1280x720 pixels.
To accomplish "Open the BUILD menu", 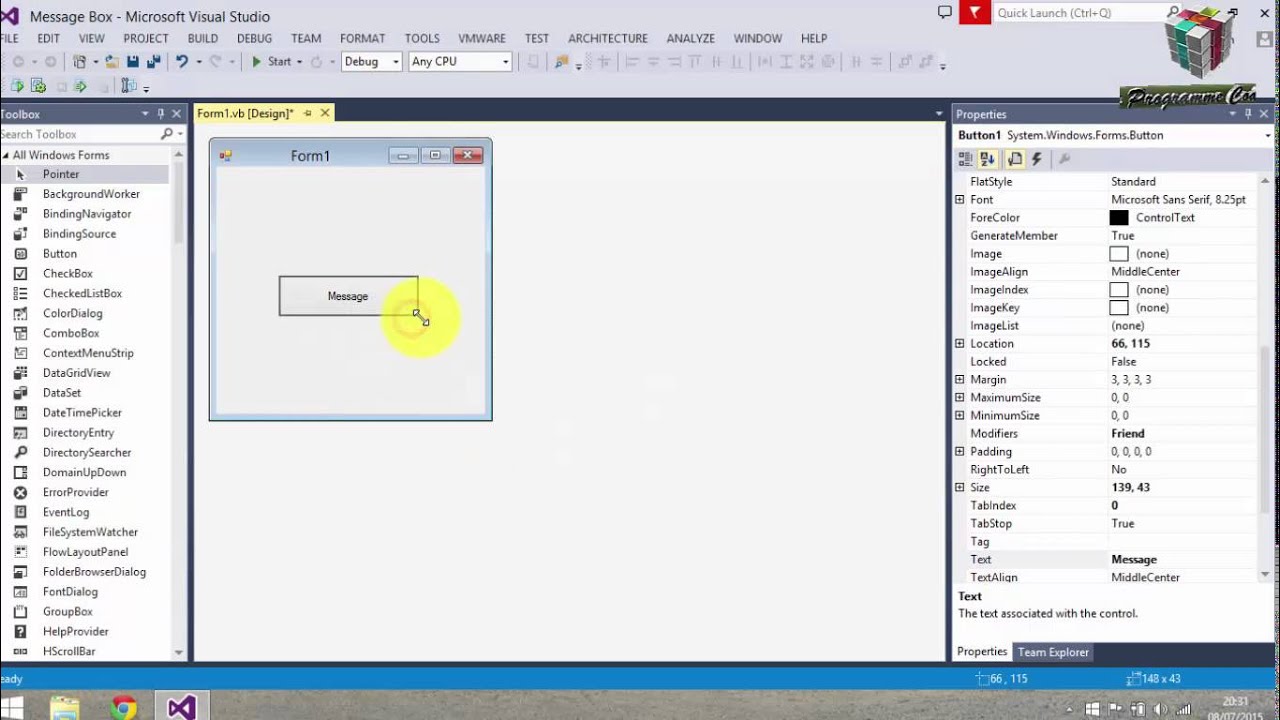I will point(202,38).
